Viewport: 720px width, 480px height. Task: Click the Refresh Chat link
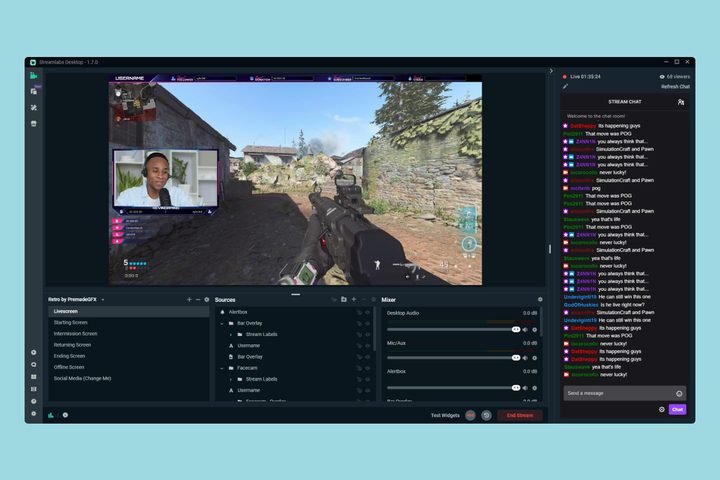[675, 86]
